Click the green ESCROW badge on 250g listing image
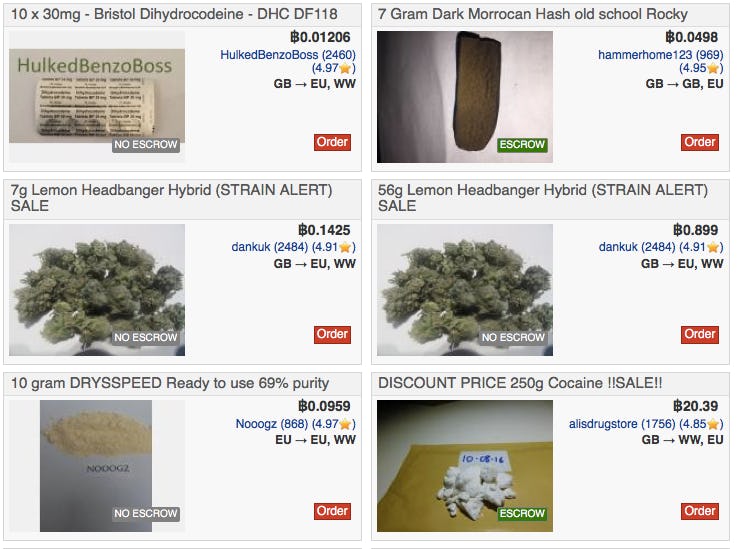This screenshot has height=549, width=747. tap(522, 514)
